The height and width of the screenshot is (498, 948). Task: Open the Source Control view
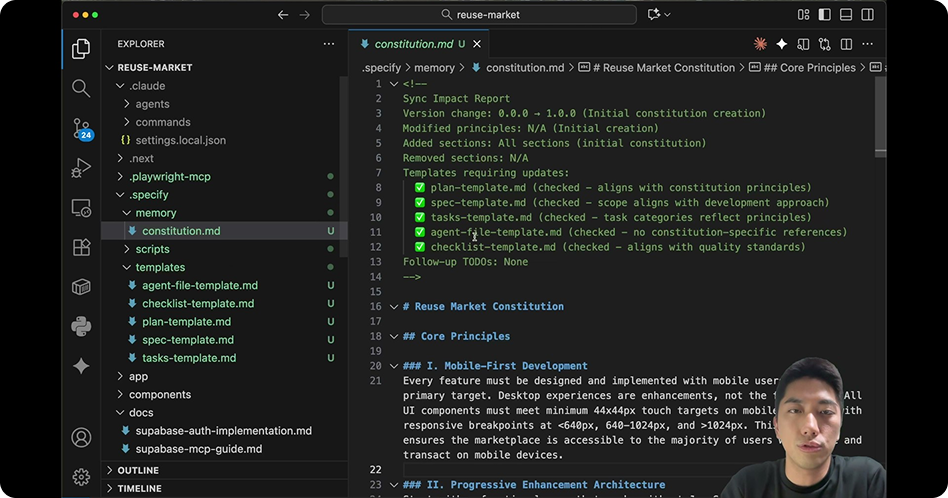pyautogui.click(x=81, y=128)
